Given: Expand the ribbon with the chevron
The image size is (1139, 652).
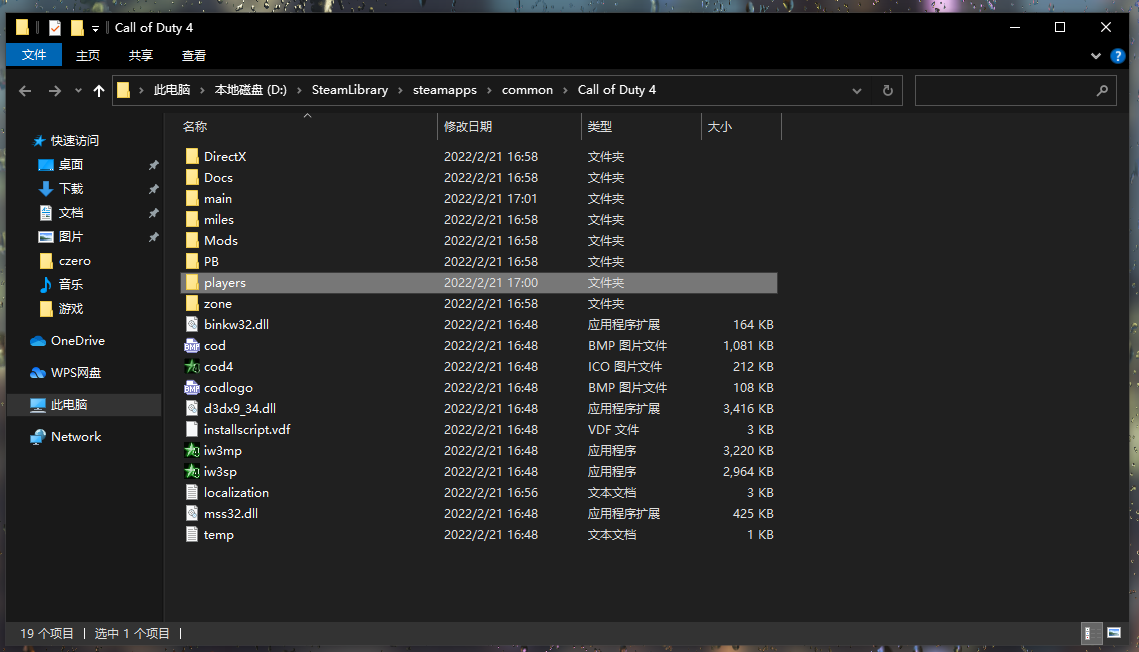Looking at the screenshot, I should coord(1095,56).
